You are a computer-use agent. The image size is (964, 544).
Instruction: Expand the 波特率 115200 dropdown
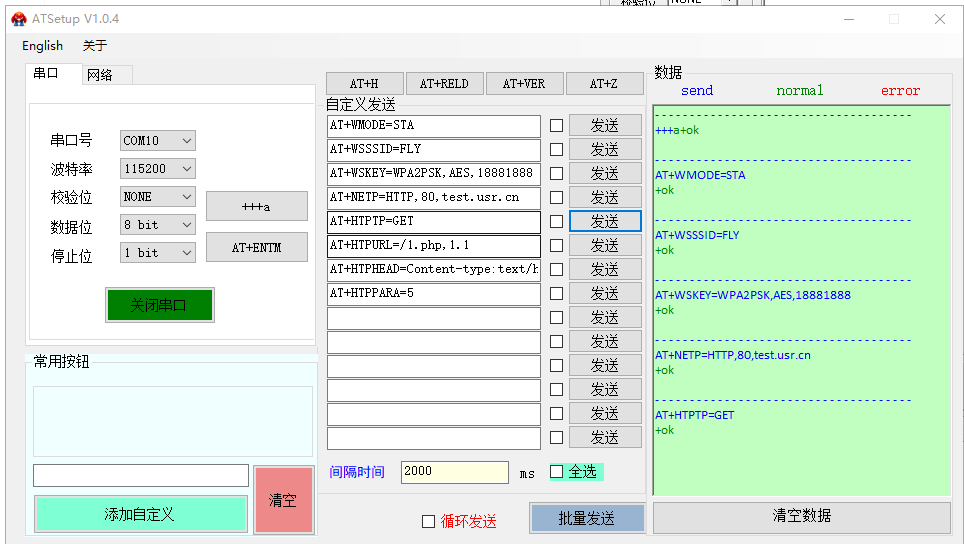pos(158,169)
